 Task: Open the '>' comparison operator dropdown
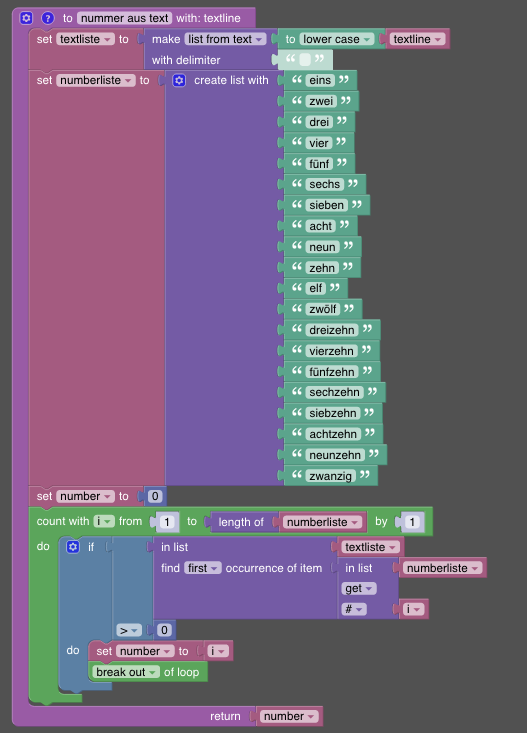[x=129, y=630]
